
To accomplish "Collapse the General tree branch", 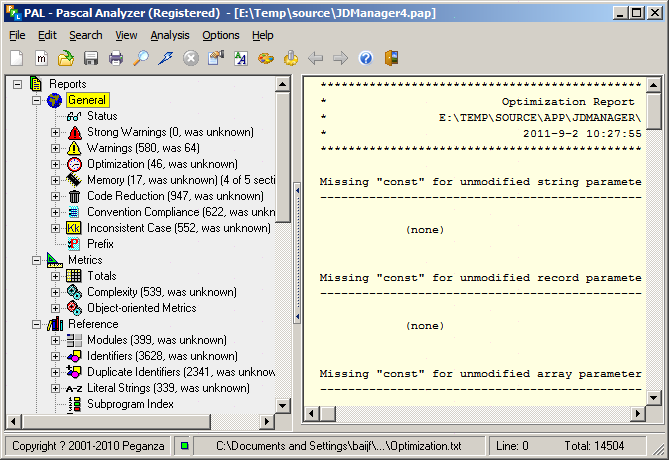I will (37, 100).
